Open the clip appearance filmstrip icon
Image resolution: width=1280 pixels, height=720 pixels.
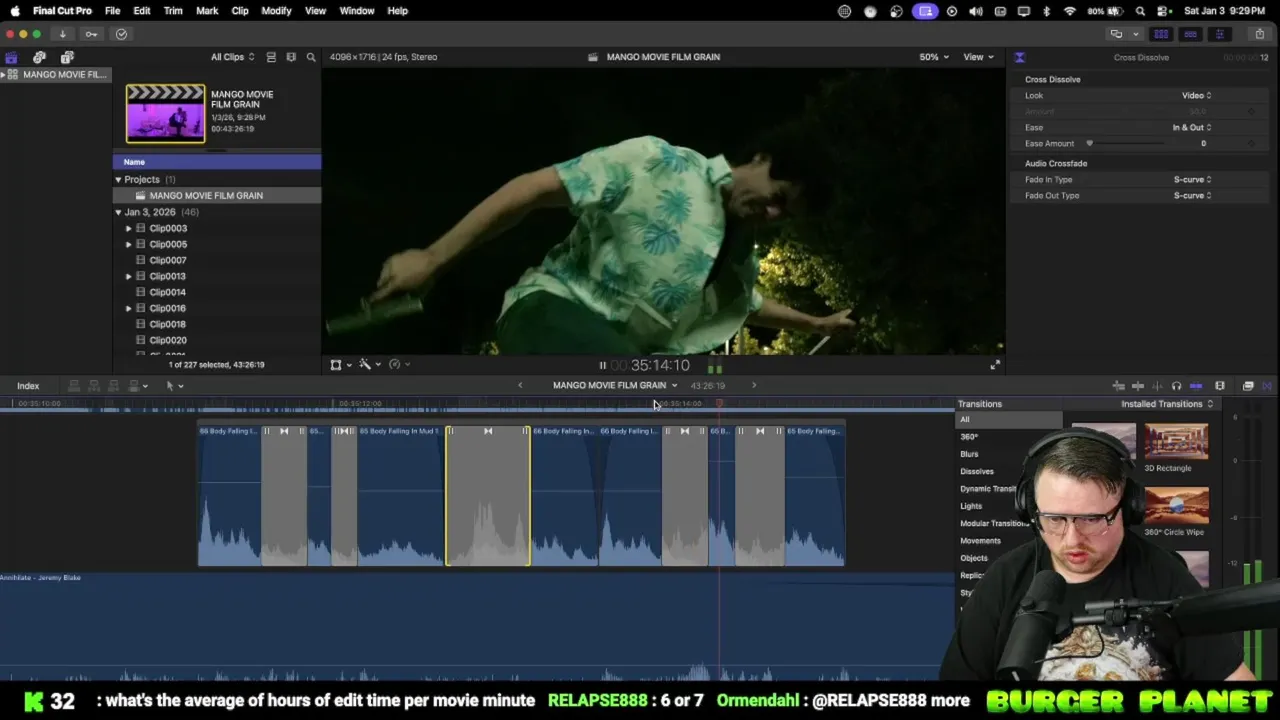(x=1220, y=386)
